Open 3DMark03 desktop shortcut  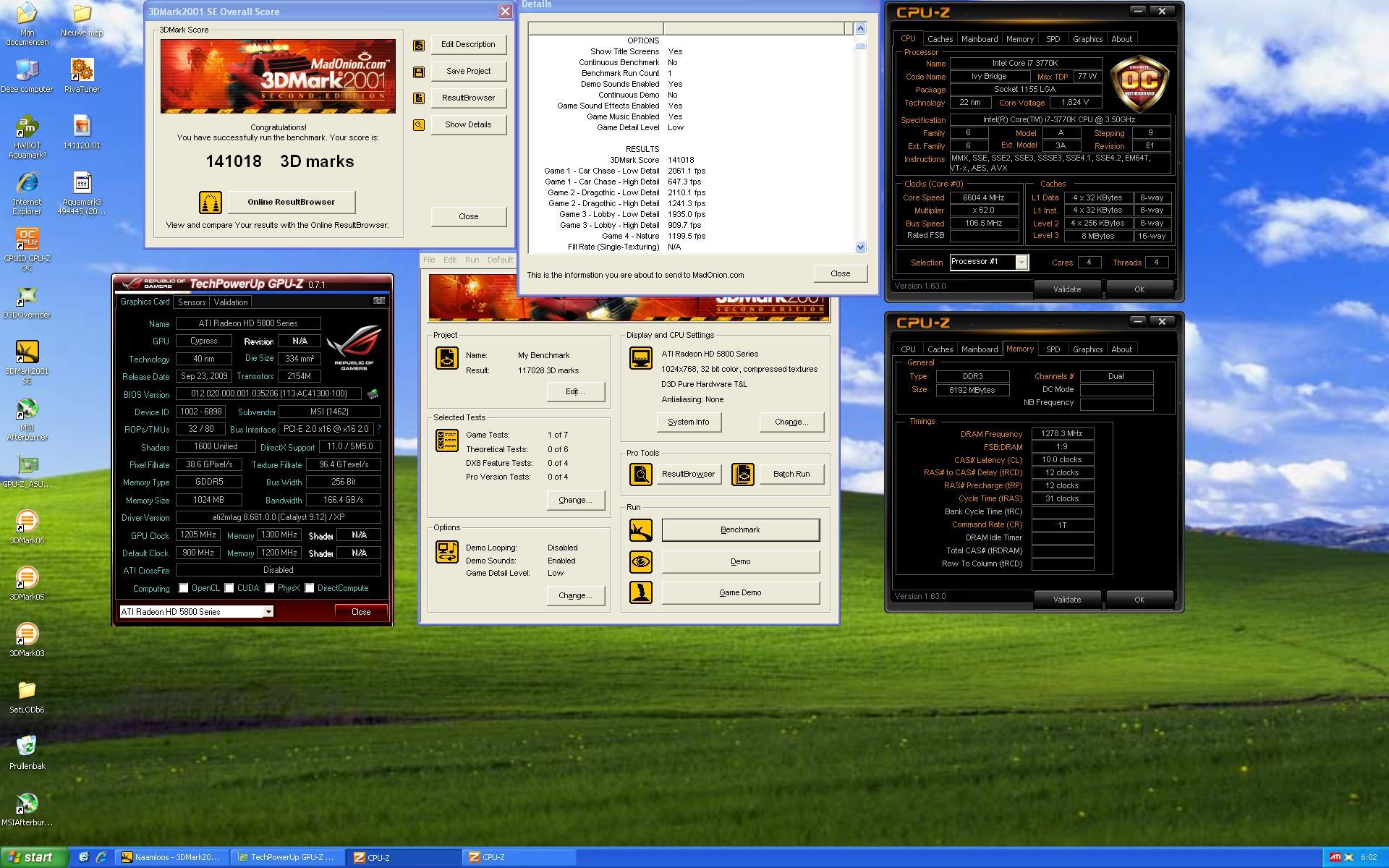pos(27,641)
